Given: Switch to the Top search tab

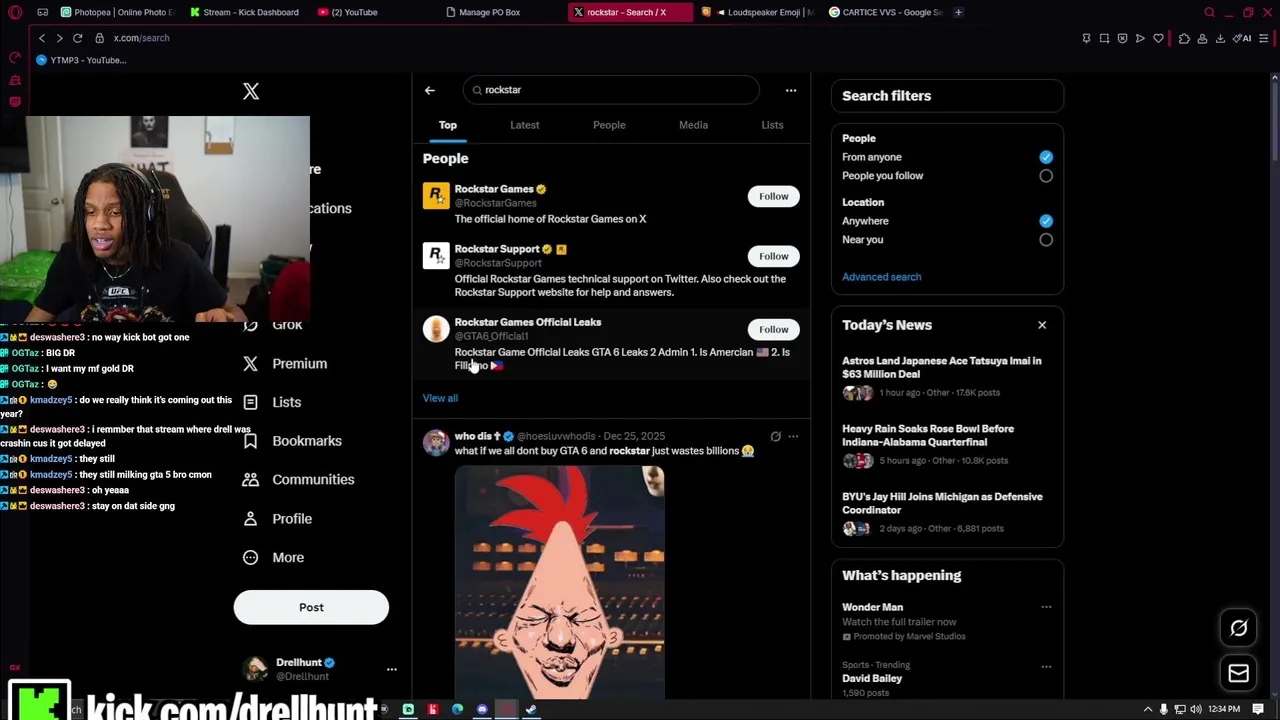Looking at the screenshot, I should coord(448,125).
